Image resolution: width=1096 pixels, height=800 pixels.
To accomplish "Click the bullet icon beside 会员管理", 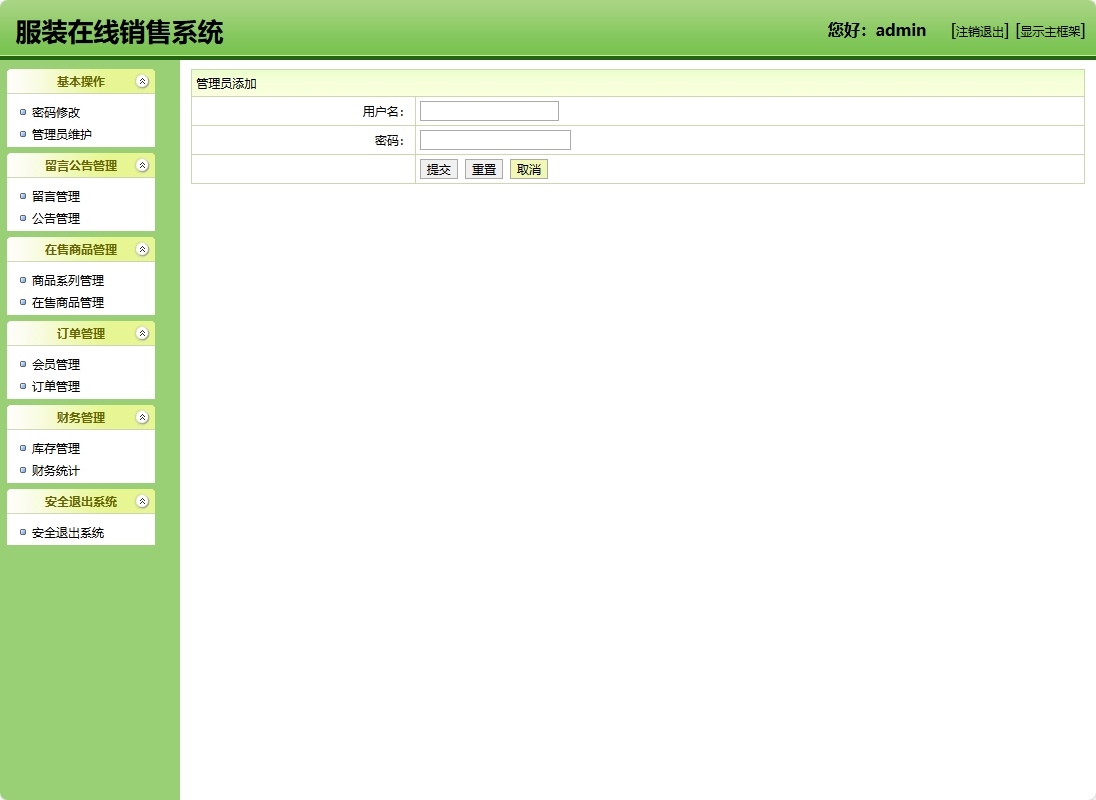I will tap(23, 364).
